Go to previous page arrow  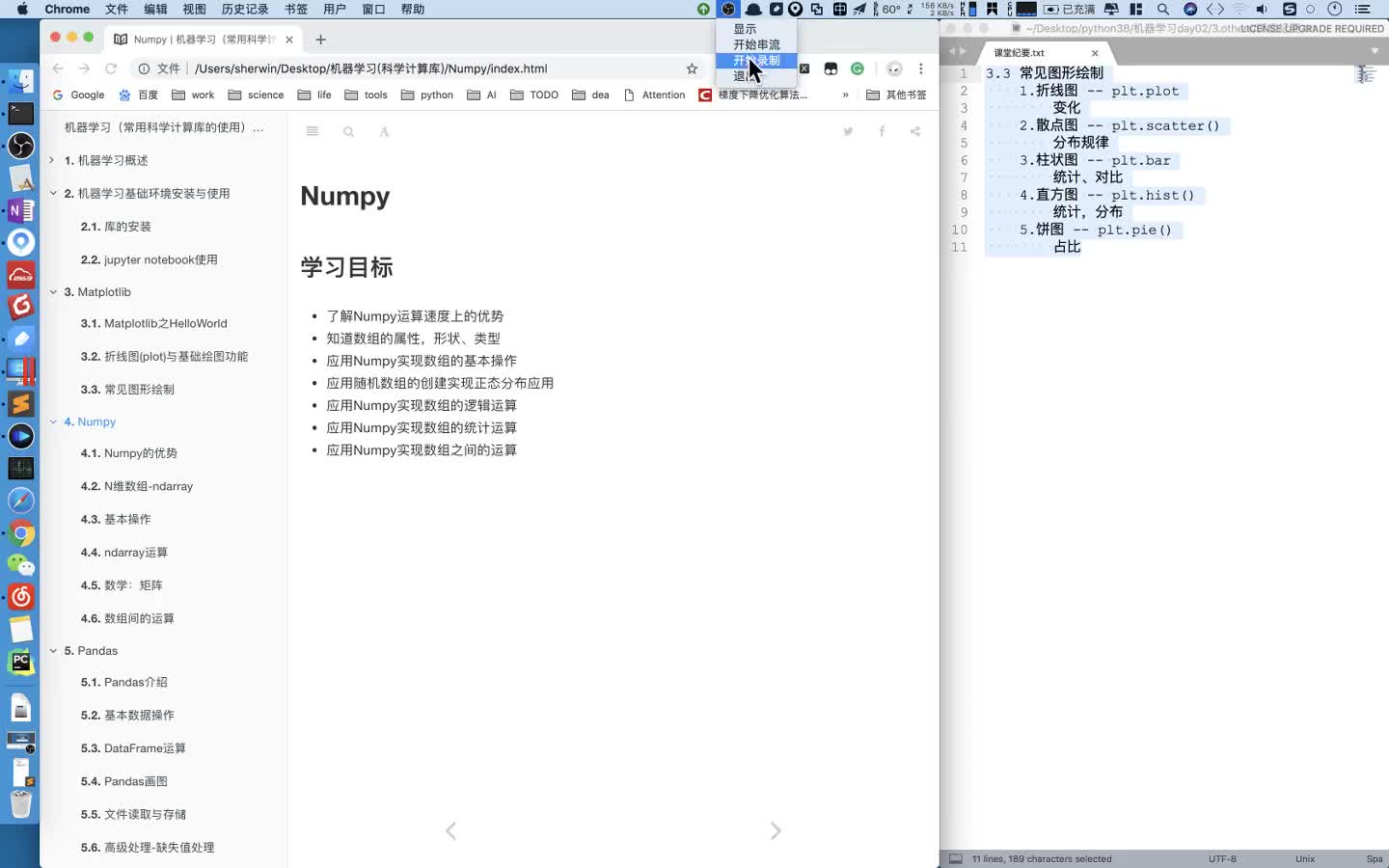coord(450,830)
